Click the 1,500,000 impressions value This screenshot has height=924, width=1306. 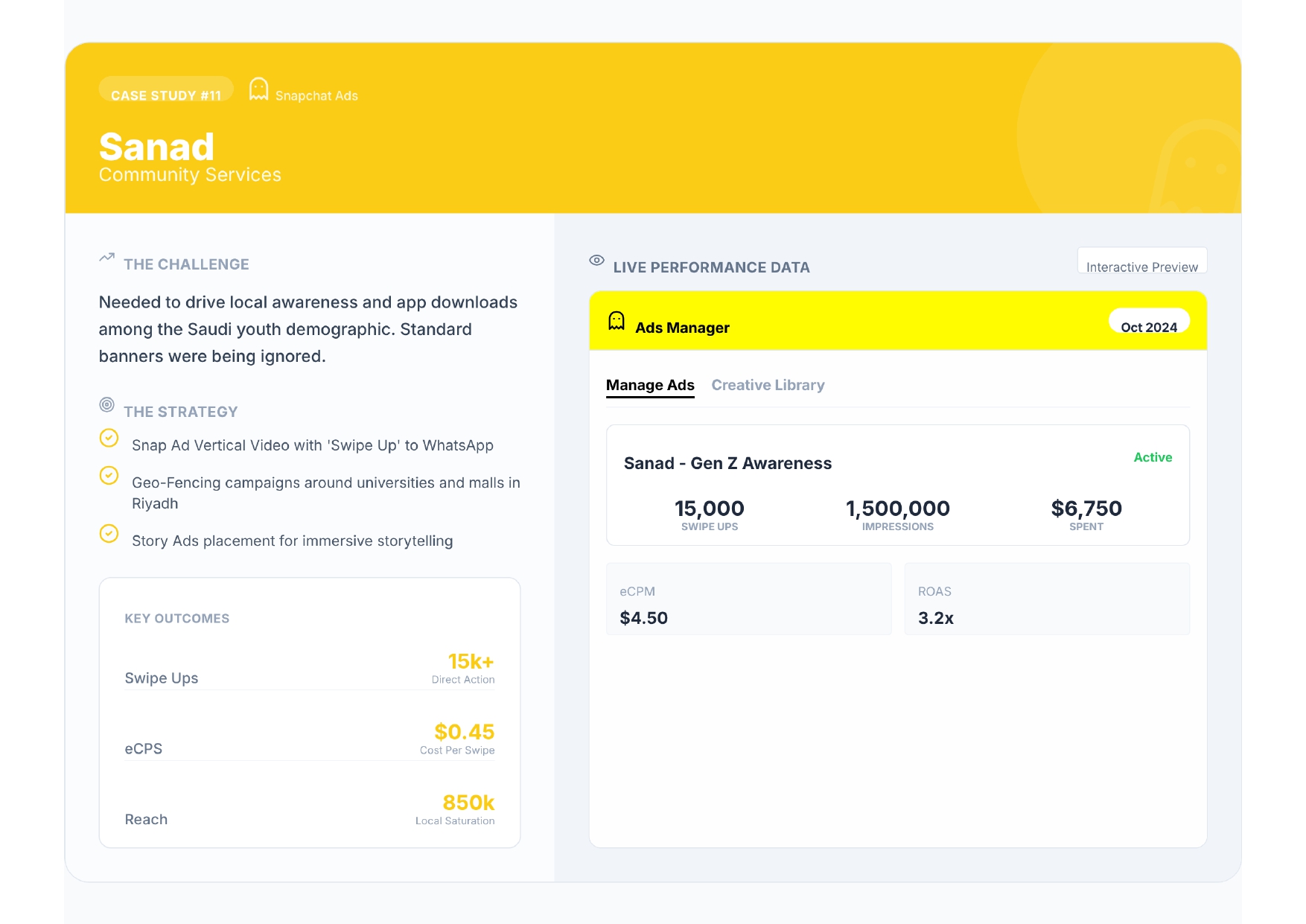(x=898, y=509)
